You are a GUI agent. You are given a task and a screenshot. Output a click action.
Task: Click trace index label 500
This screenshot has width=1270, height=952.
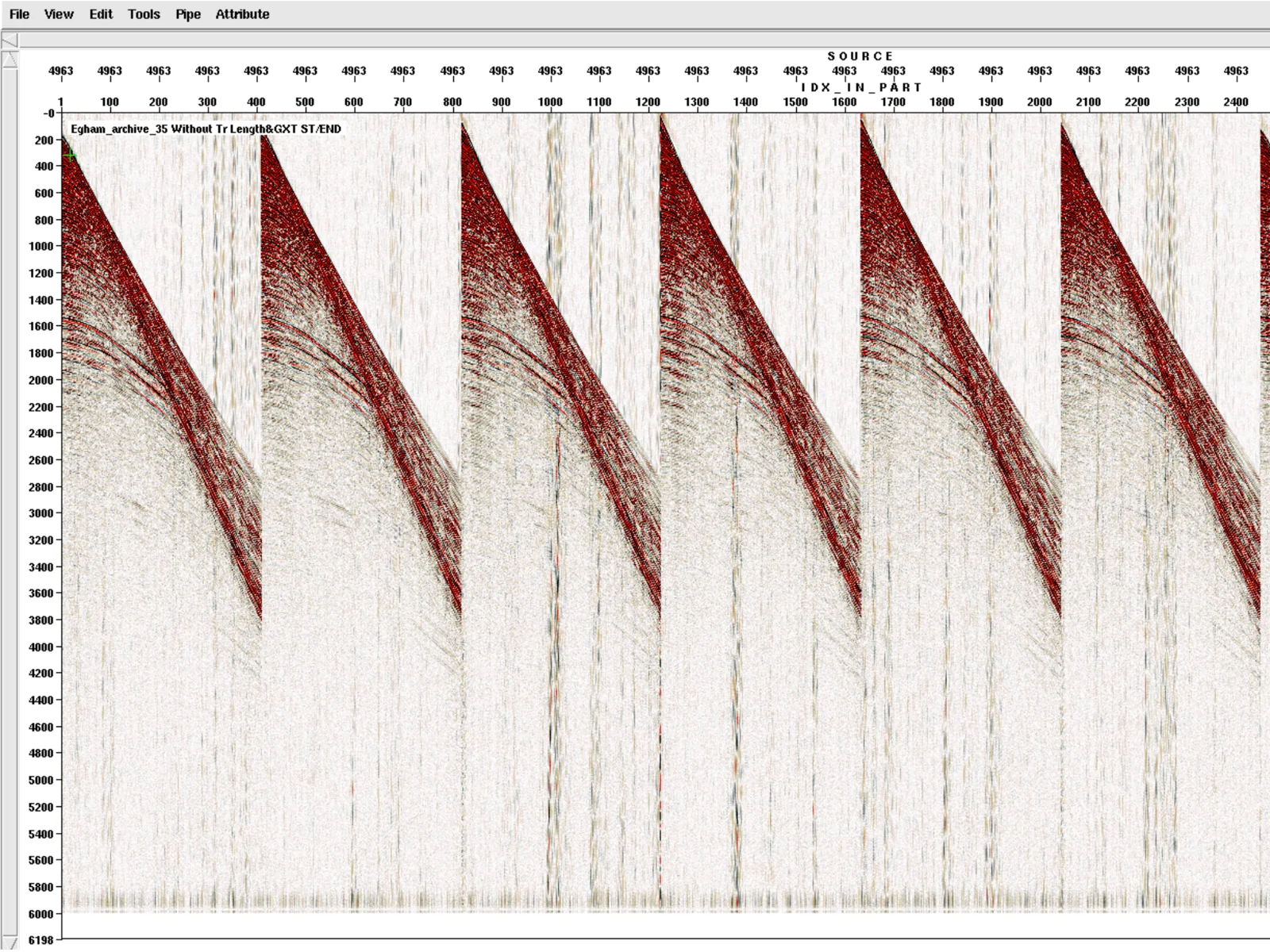pyautogui.click(x=305, y=102)
